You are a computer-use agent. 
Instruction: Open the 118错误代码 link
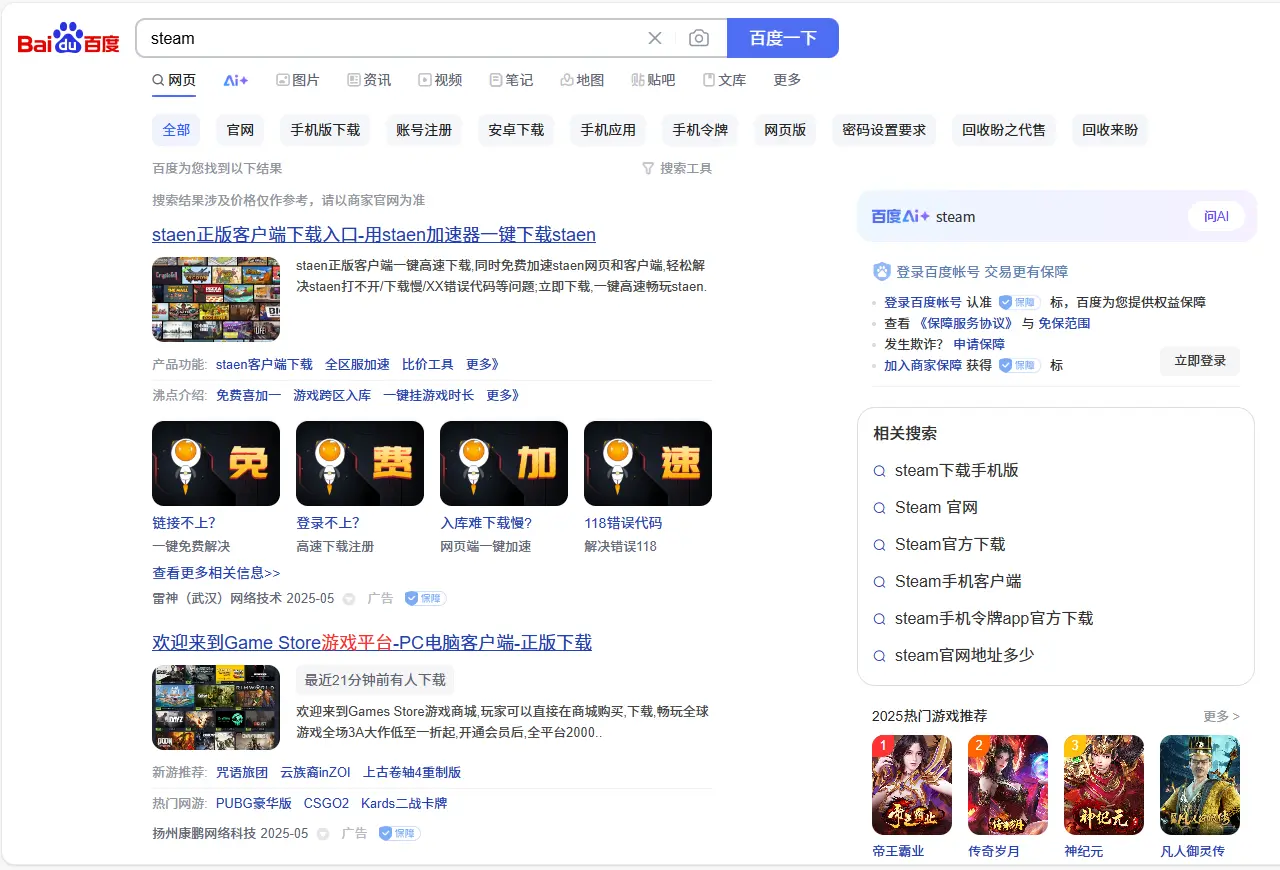click(x=623, y=523)
